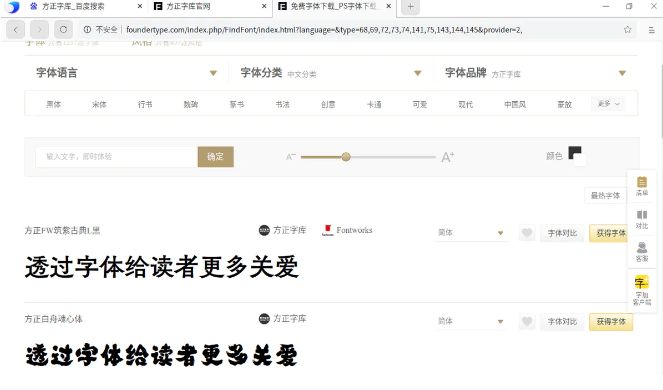The width and height of the screenshot is (663, 390).
Task: Open the black 颜色 color swatch
Action: pyautogui.click(x=575, y=153)
